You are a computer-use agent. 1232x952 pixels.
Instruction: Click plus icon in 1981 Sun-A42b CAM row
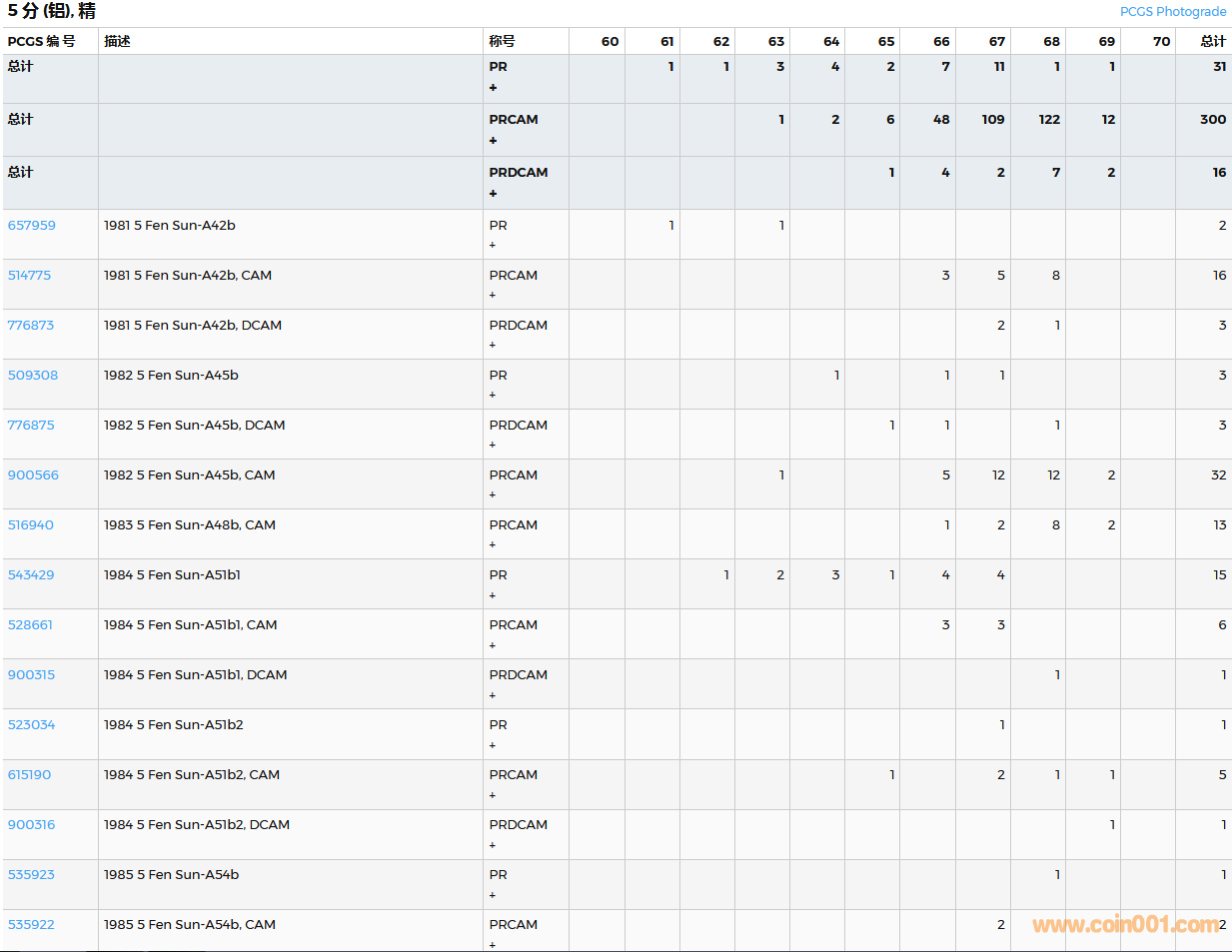[493, 296]
